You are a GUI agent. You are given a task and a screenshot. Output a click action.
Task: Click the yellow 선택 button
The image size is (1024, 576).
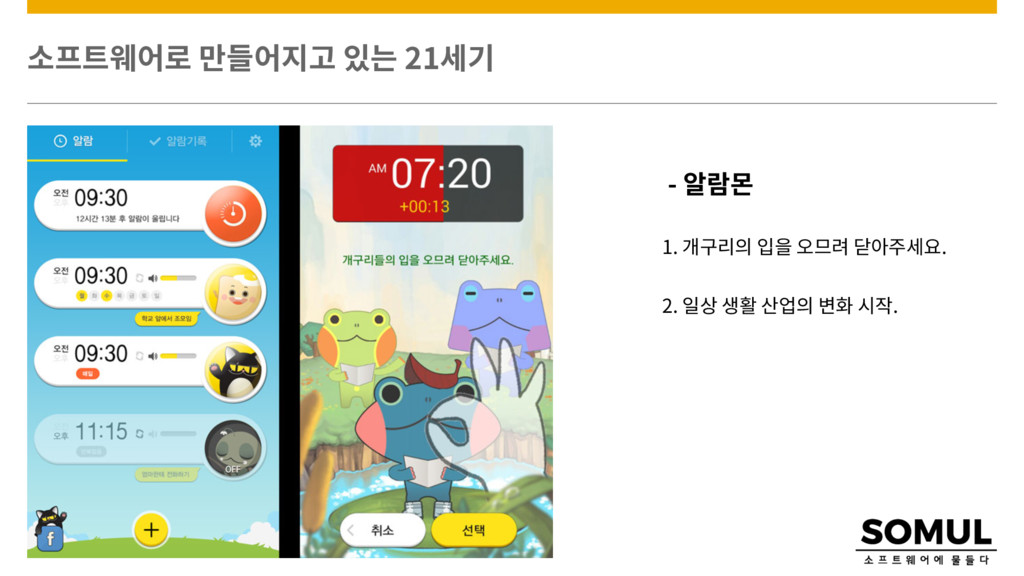473,530
